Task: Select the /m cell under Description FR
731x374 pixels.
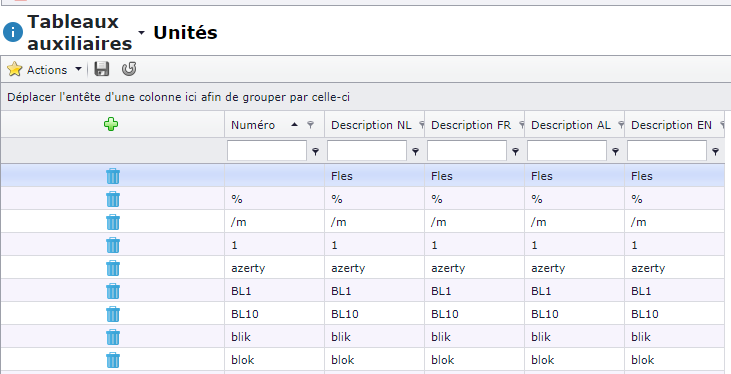Action: click(x=475, y=222)
